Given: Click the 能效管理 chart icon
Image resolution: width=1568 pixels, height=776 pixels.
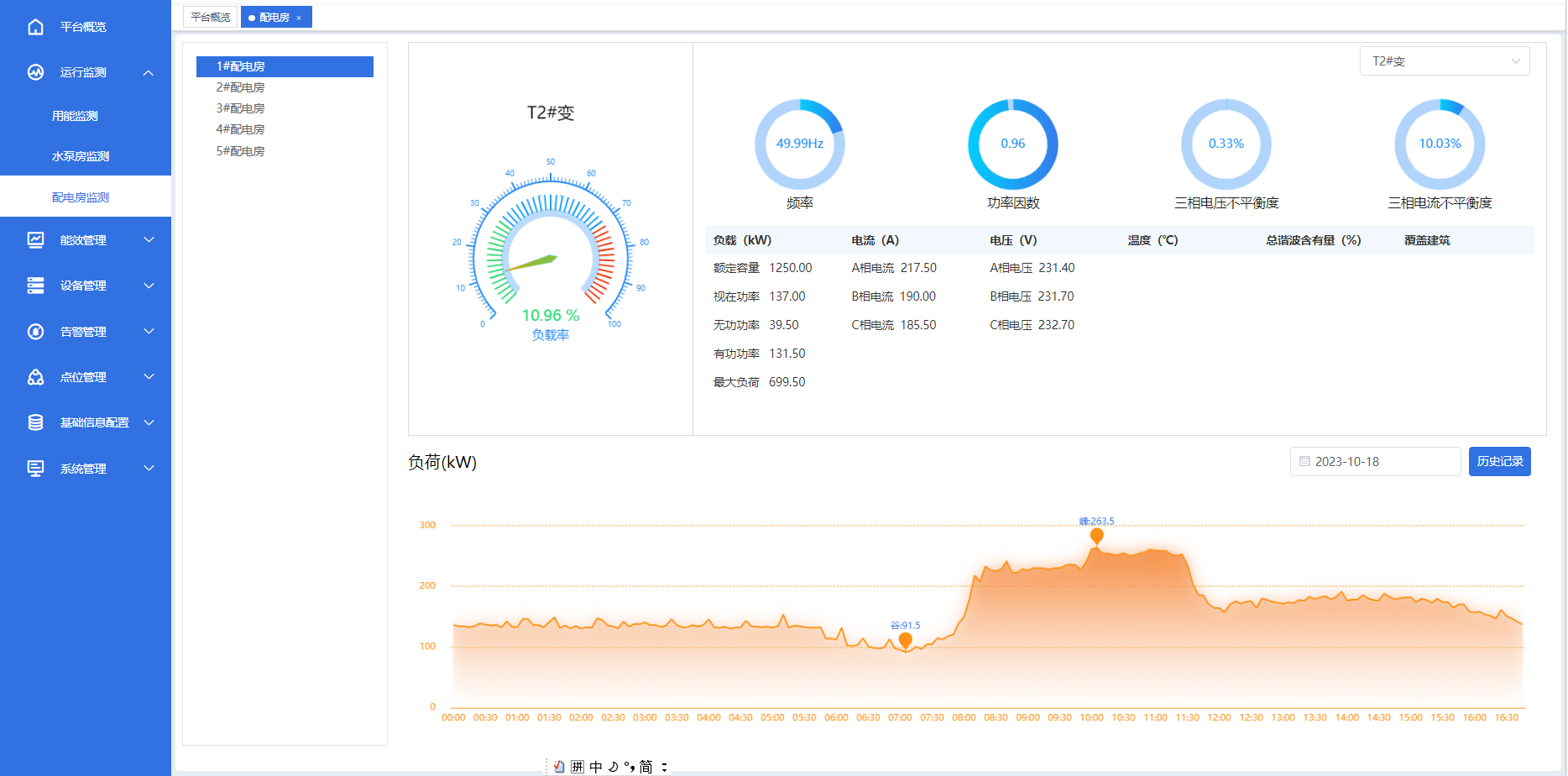Looking at the screenshot, I should click(x=35, y=240).
